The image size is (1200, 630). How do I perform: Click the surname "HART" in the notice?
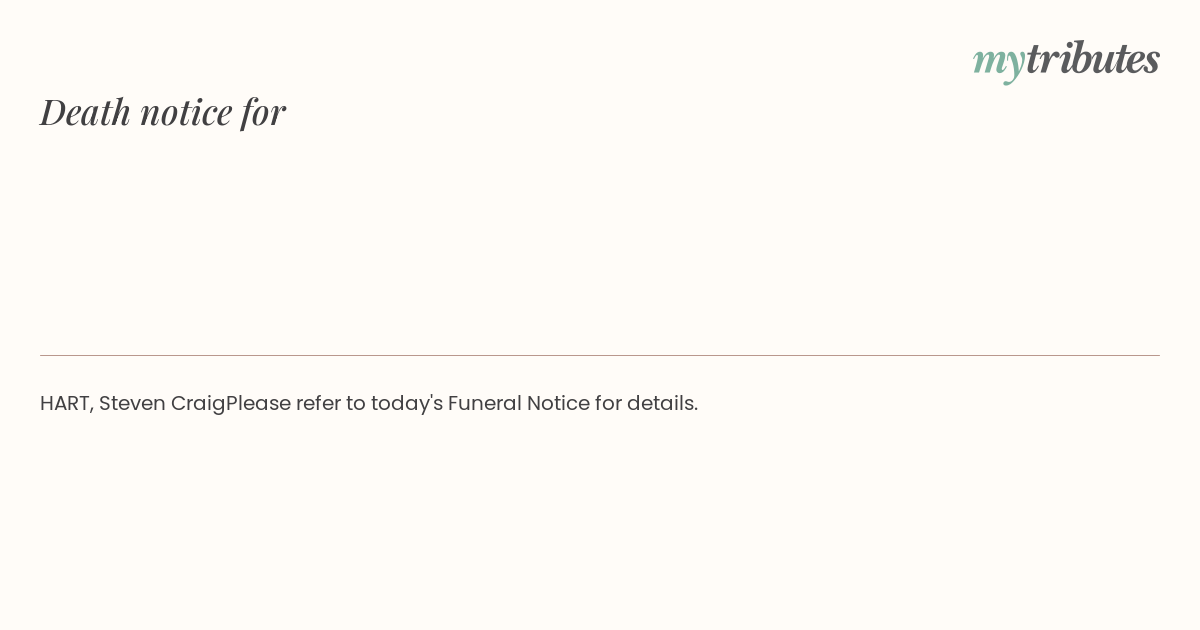pos(64,403)
